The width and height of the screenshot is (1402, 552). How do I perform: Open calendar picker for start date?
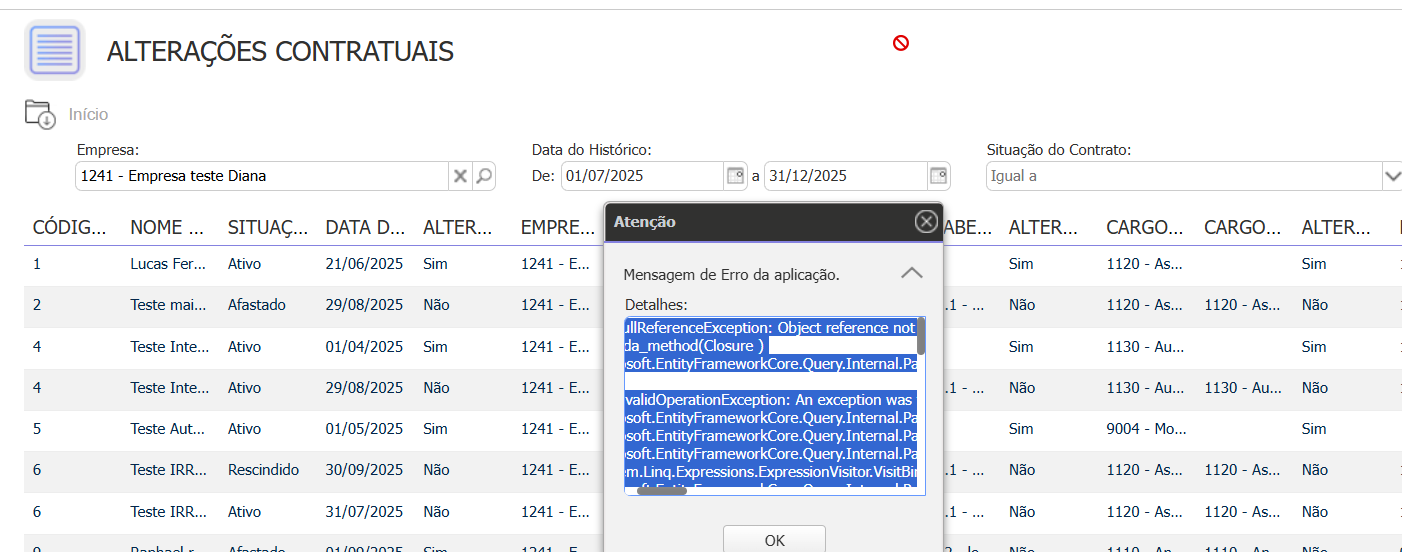735,176
